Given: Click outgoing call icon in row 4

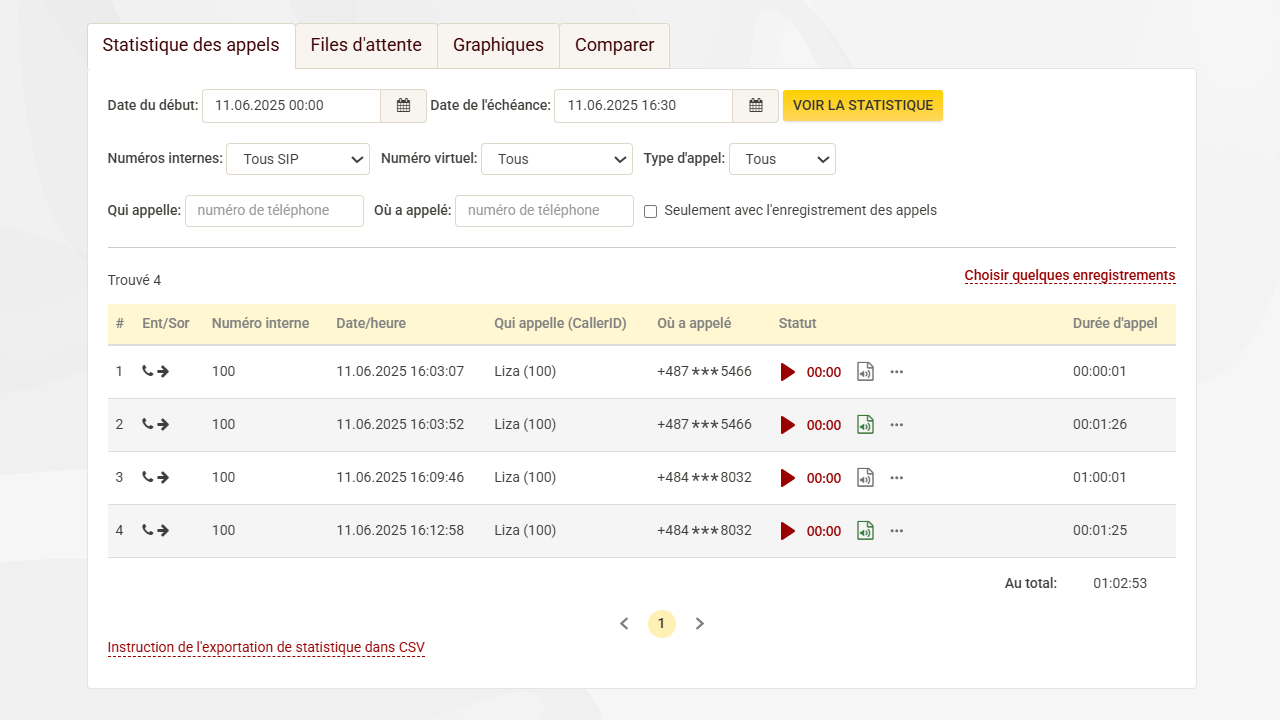Looking at the screenshot, I should tap(156, 530).
